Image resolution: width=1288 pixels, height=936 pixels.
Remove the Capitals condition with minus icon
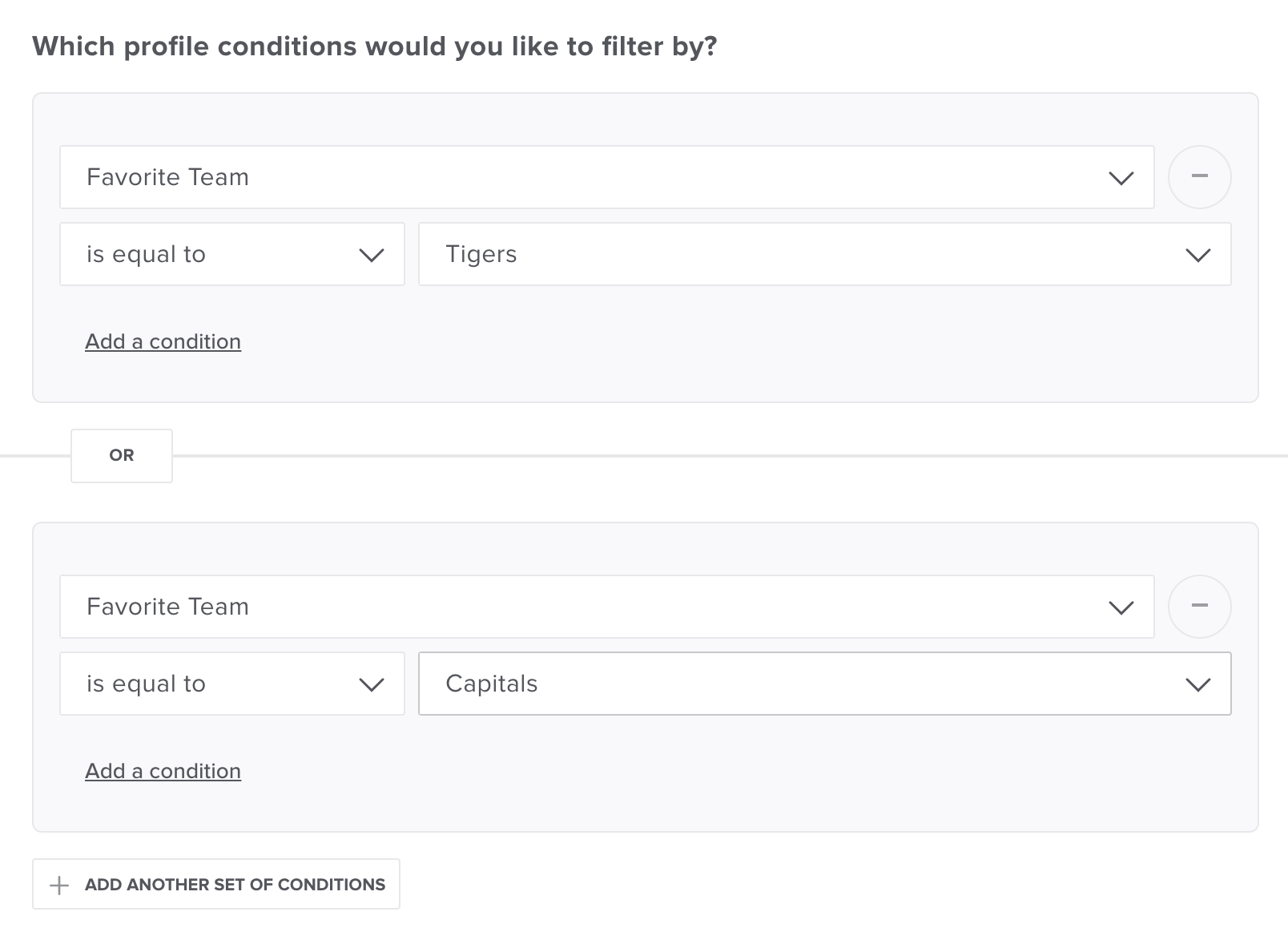click(1199, 607)
